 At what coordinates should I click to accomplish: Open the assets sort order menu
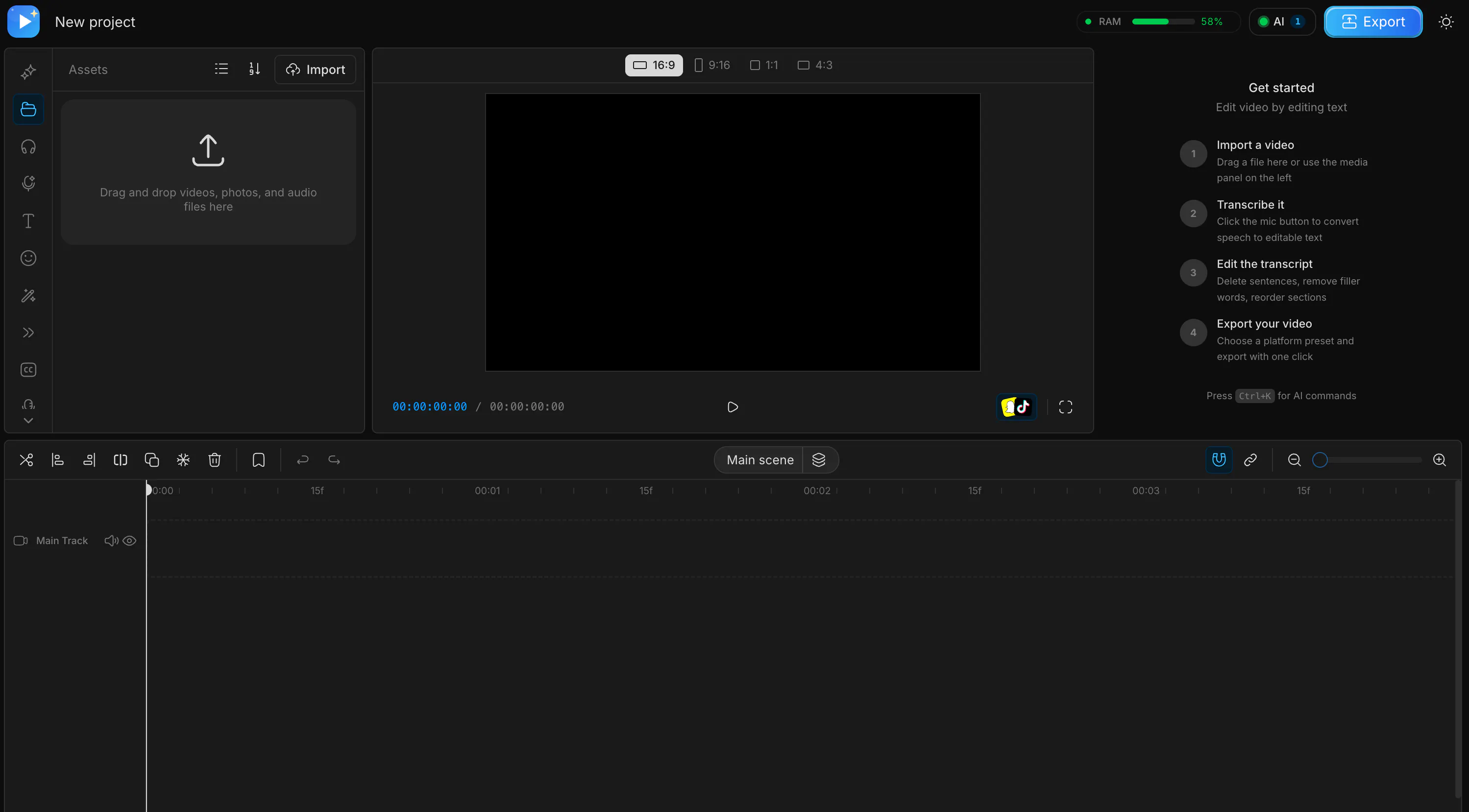(x=254, y=69)
